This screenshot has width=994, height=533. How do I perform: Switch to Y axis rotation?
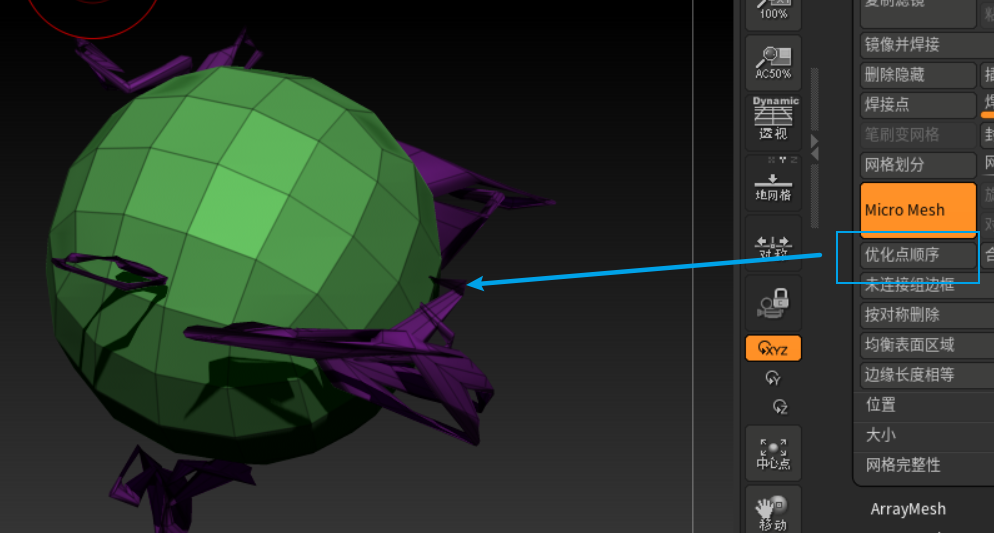773,378
